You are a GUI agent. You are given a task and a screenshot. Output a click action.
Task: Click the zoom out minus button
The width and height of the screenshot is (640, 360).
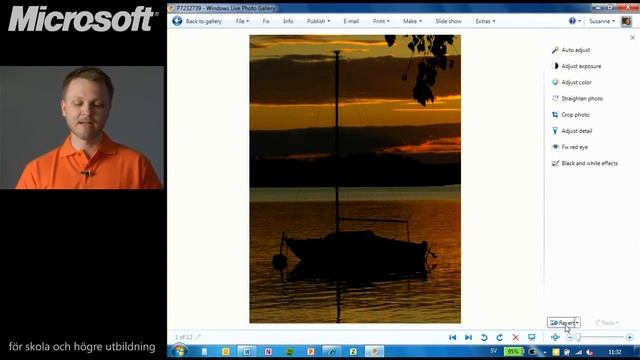coord(570,338)
